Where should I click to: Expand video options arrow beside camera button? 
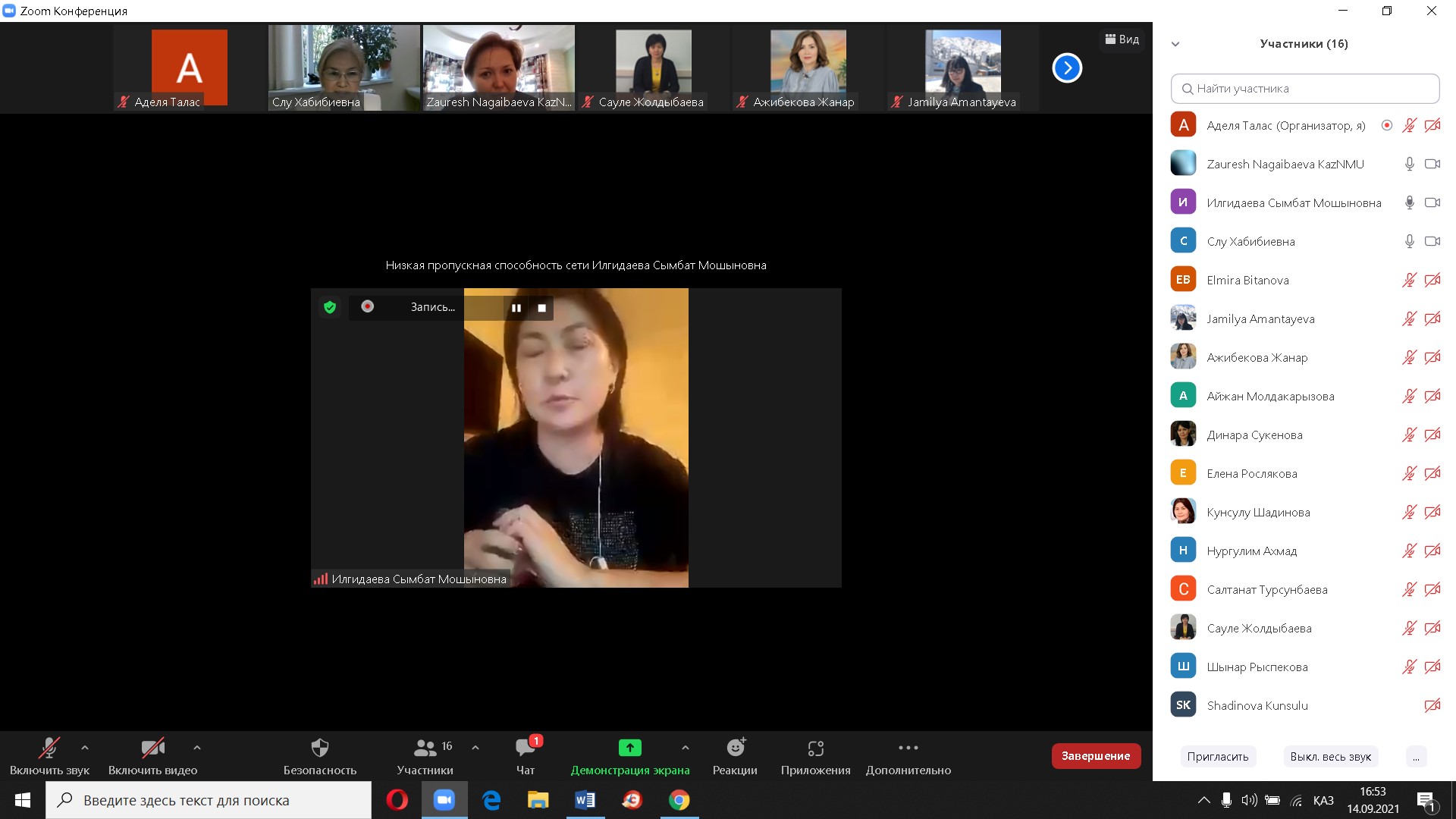click(x=197, y=748)
